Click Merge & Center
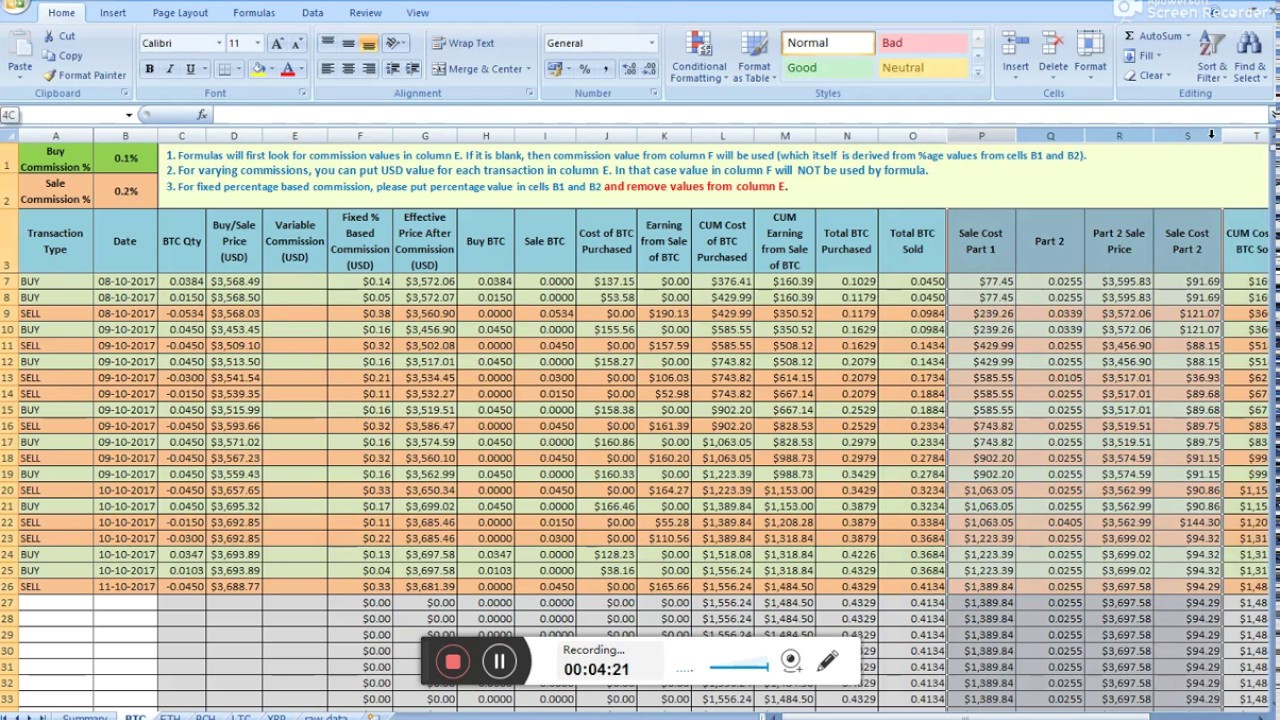This screenshot has width=1280, height=720. point(480,69)
